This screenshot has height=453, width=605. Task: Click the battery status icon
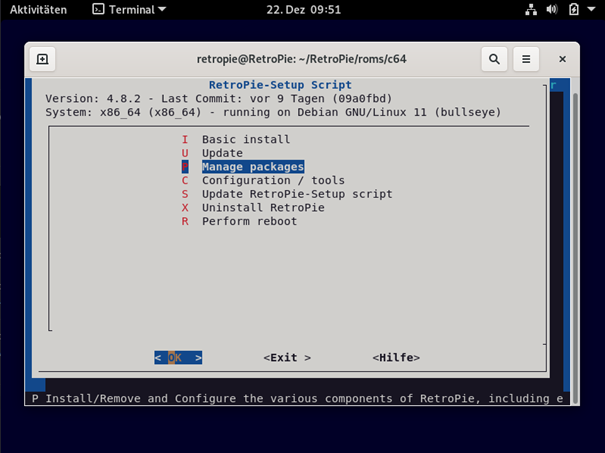[574, 10]
